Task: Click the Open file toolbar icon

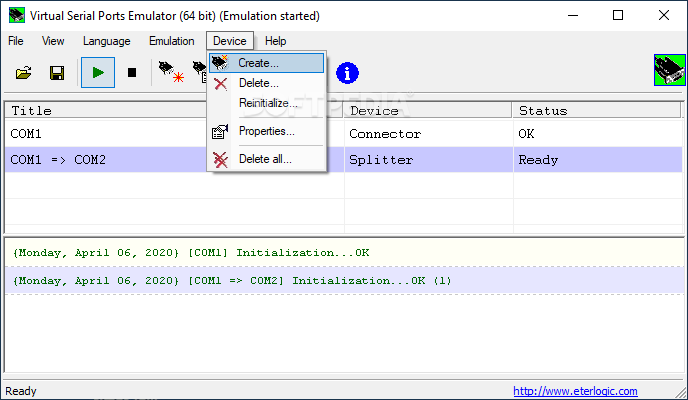Action: tap(24, 72)
